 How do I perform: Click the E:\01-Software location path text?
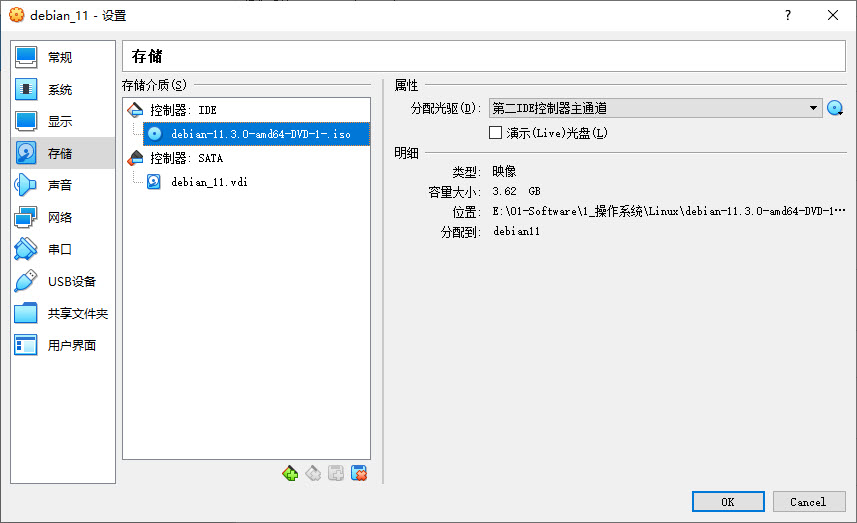pos(668,211)
